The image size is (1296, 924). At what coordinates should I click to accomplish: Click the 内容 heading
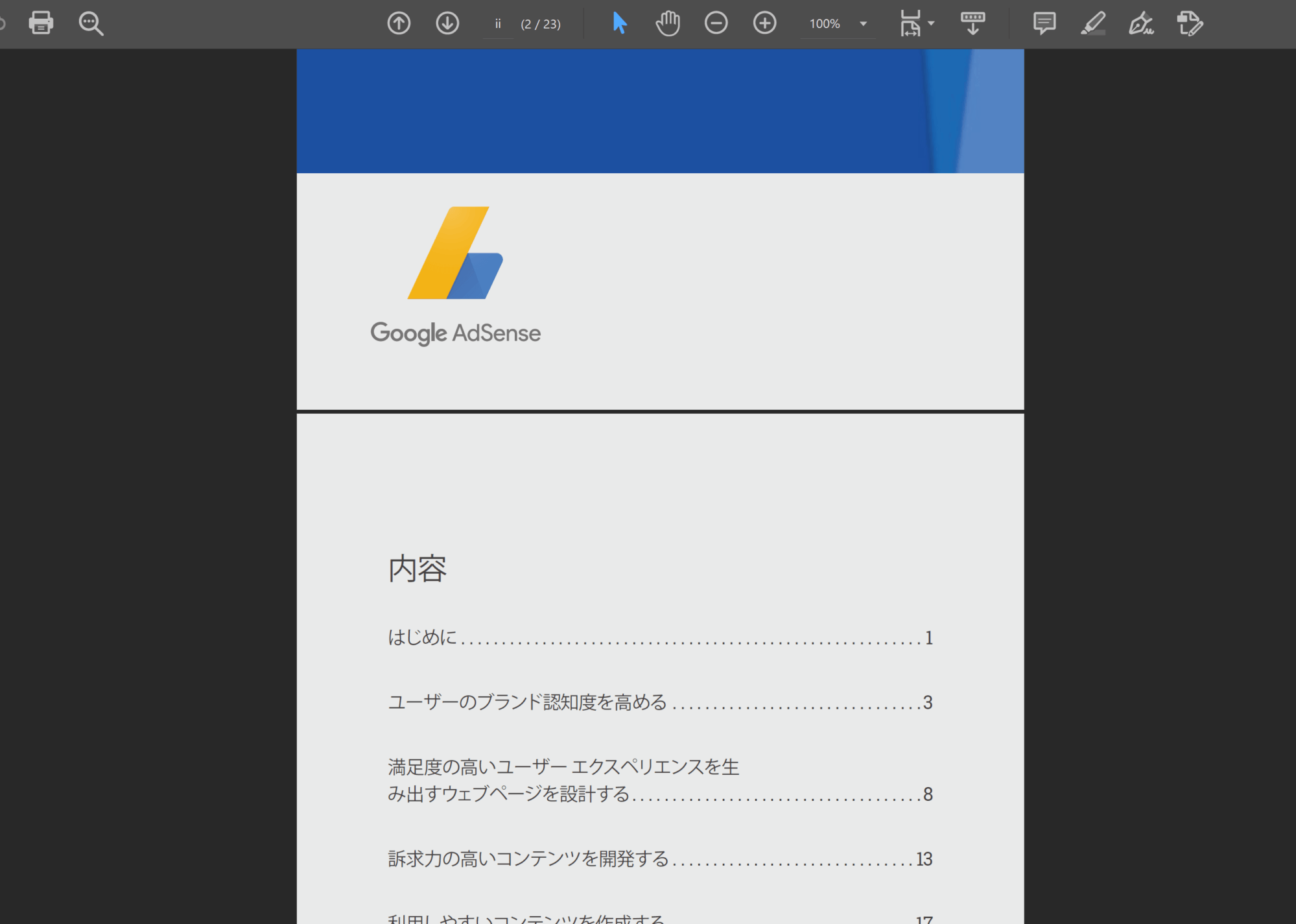(418, 569)
